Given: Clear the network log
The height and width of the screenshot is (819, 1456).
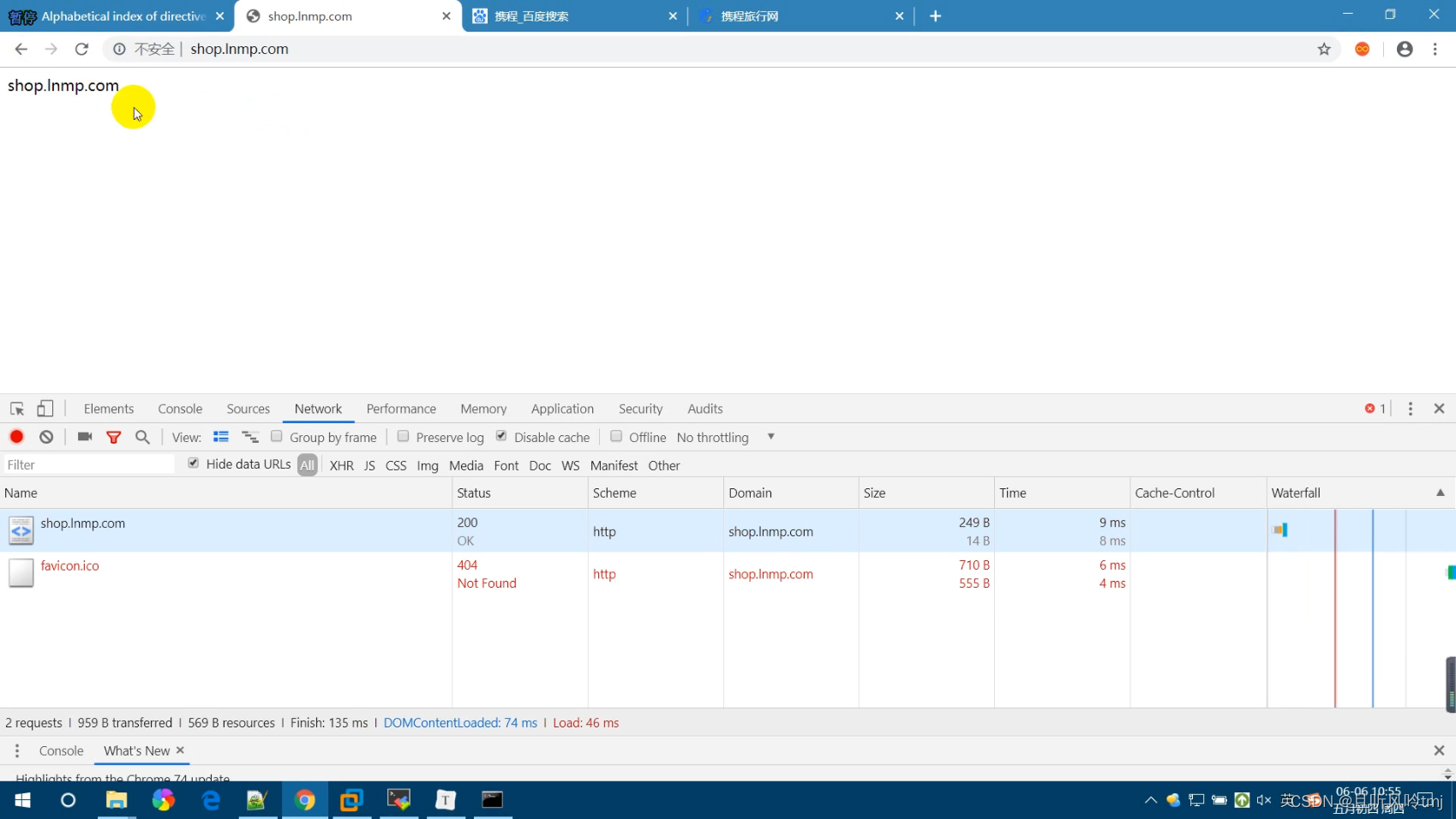Looking at the screenshot, I should click(46, 437).
